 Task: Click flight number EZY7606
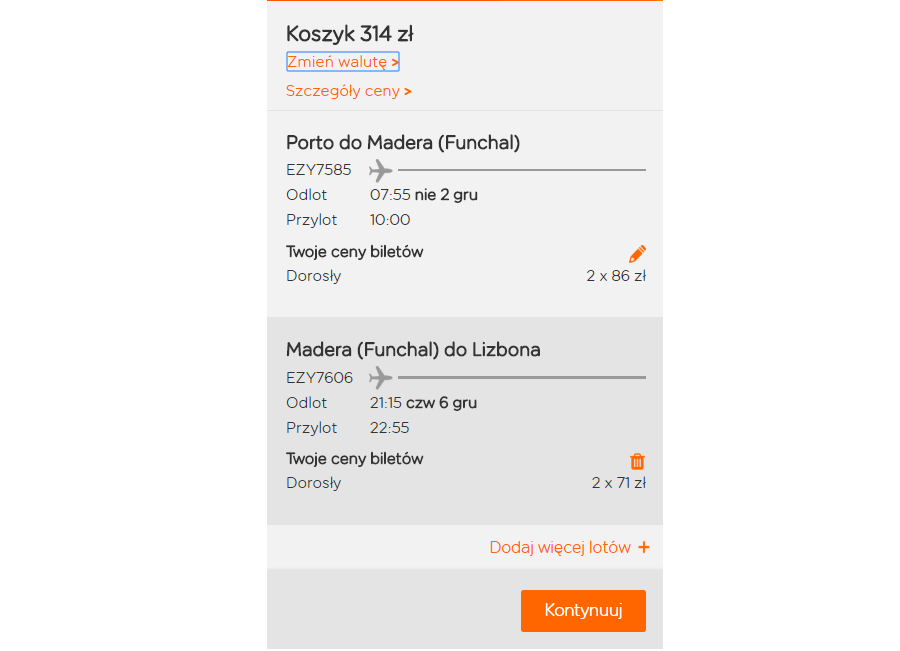click(319, 378)
